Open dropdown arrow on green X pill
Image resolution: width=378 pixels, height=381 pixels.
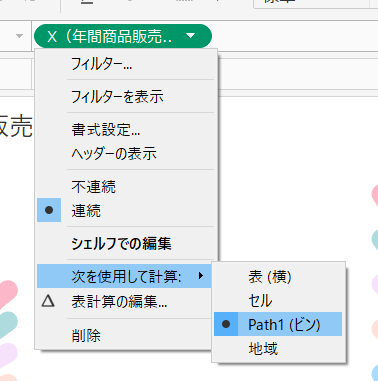click(x=191, y=36)
